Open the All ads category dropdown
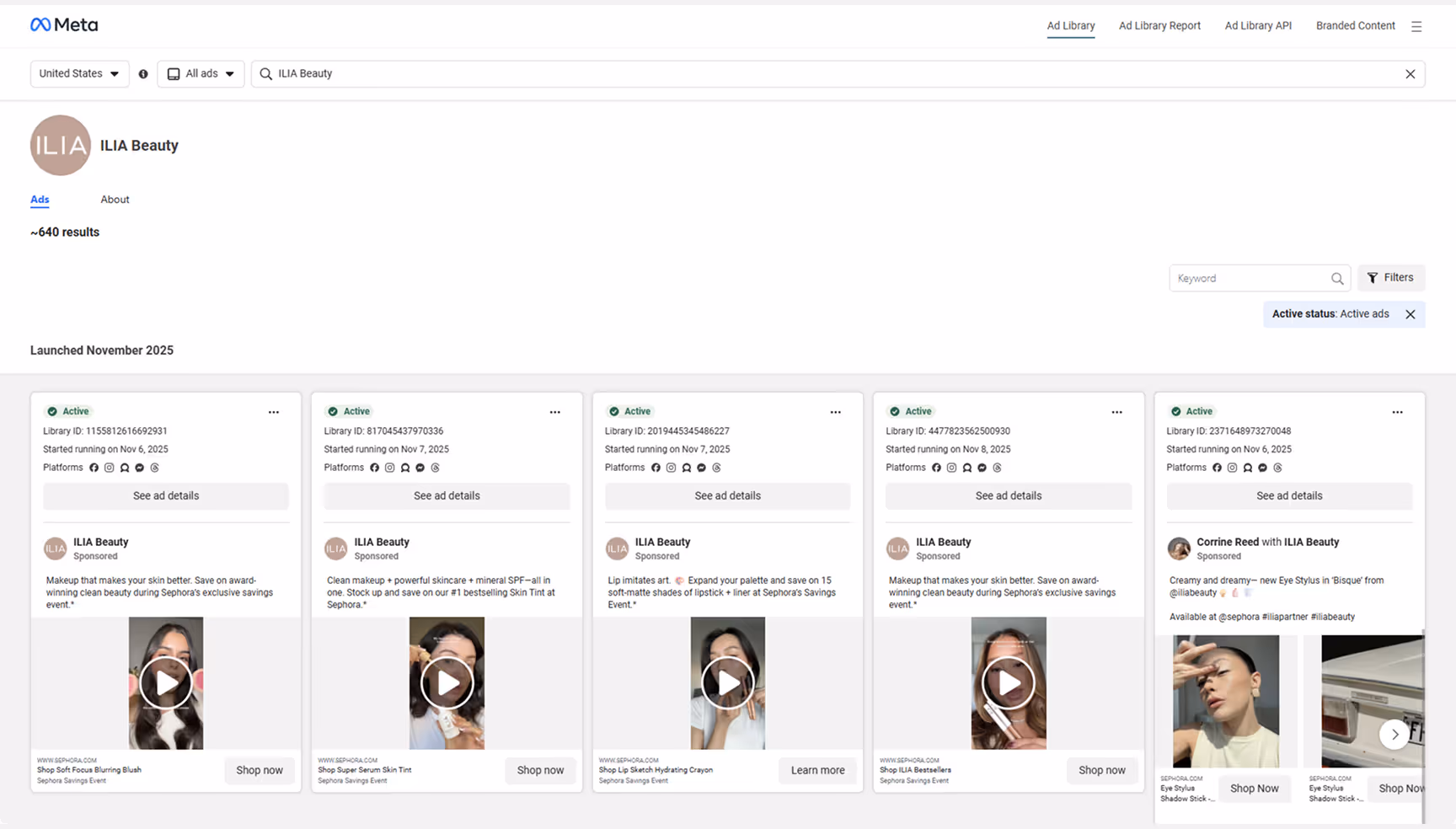Screen dimensions: 1456x829 pos(201,74)
